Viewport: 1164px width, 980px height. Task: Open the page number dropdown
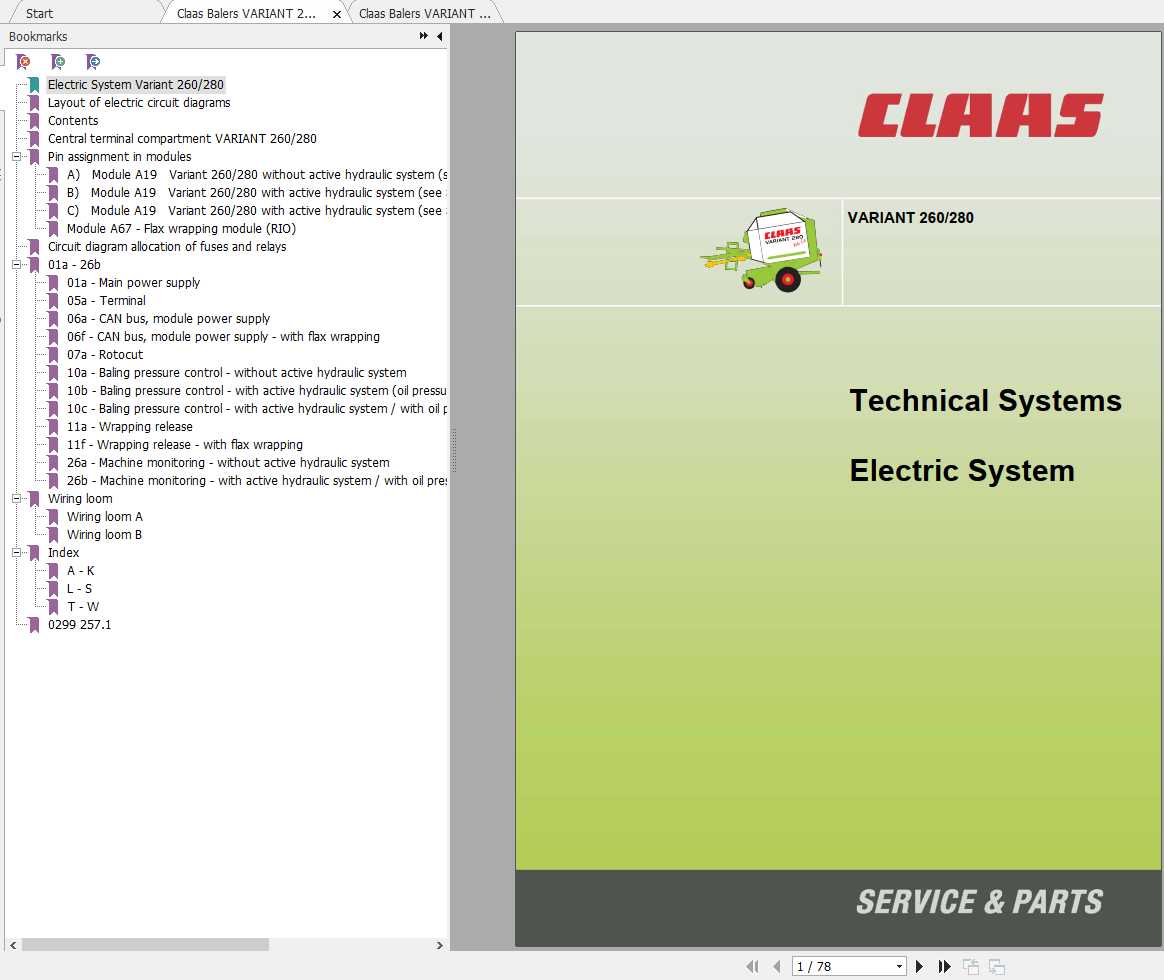pos(898,966)
